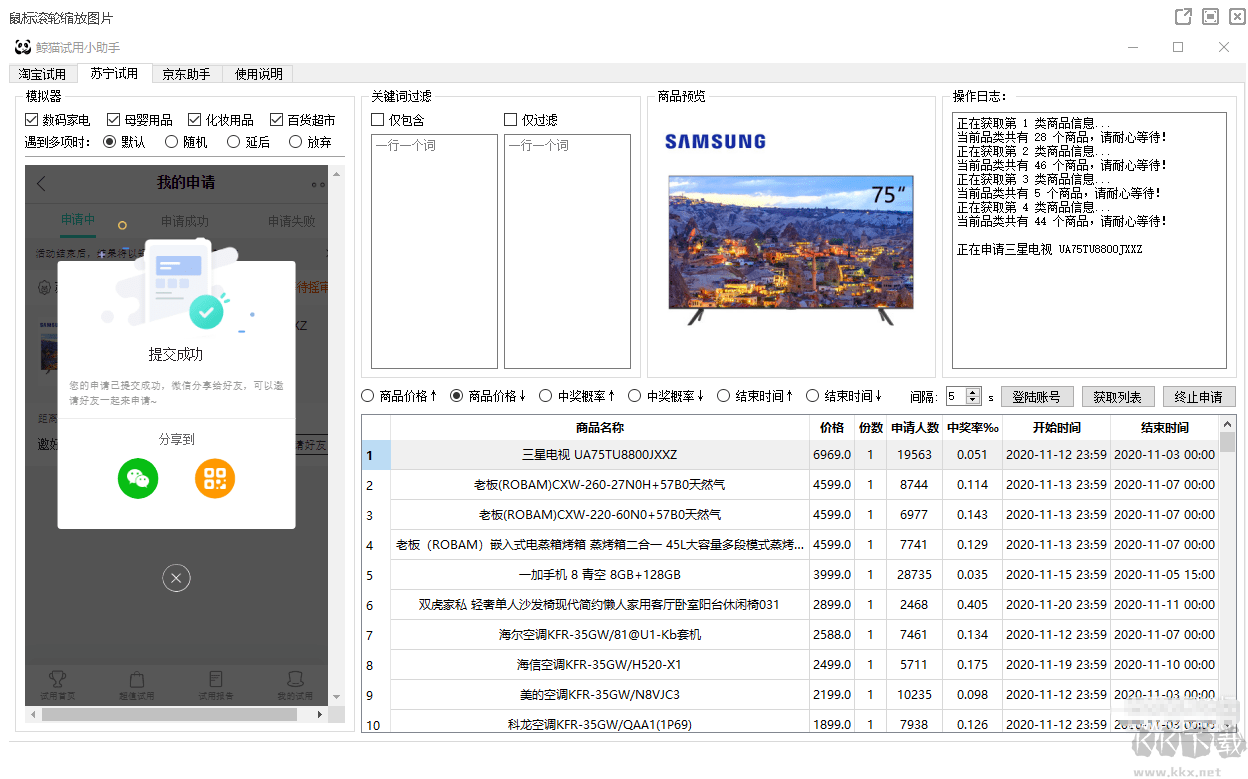Open the orange QR code share icon

click(x=215, y=479)
